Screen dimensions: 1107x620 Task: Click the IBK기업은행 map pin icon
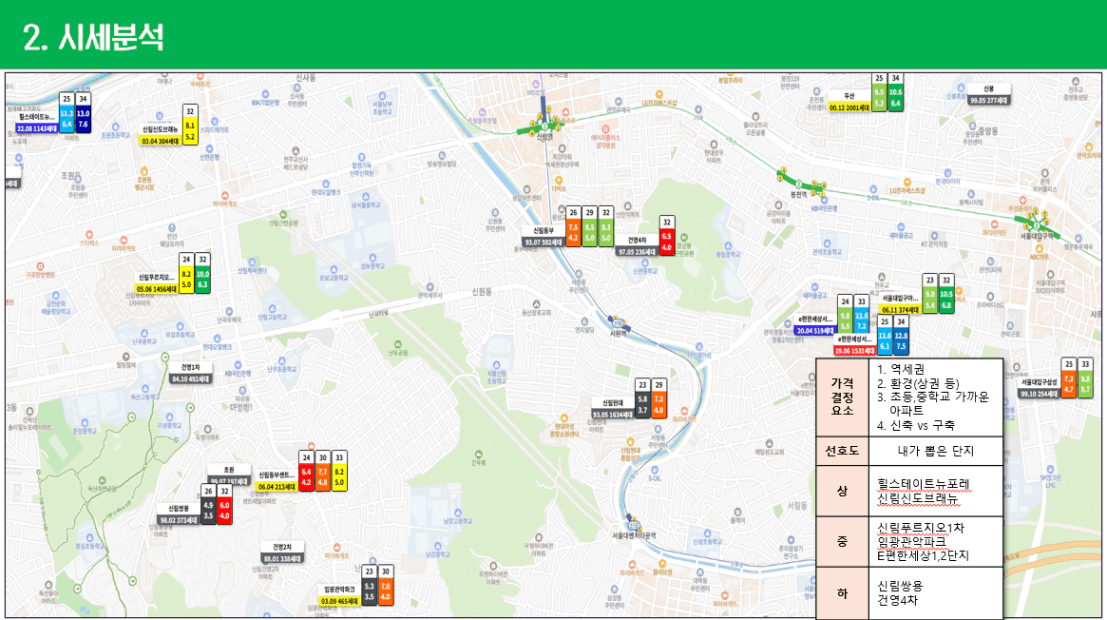tap(265, 94)
